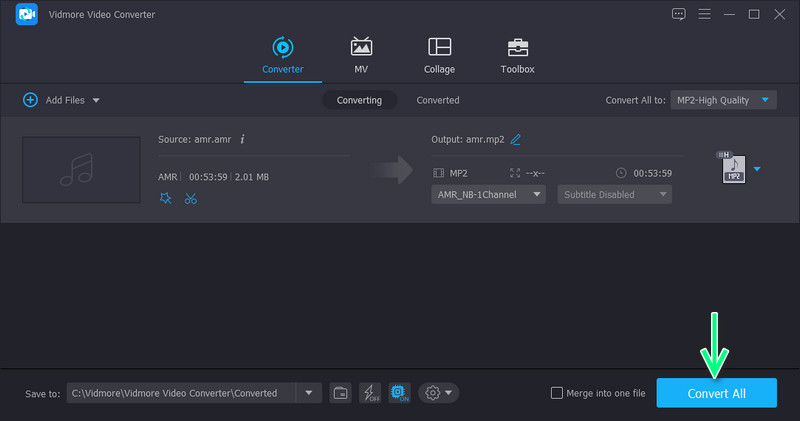Image resolution: width=800 pixels, height=421 pixels.
Task: Open the feedback chat icon in title bar
Action: 679,14
